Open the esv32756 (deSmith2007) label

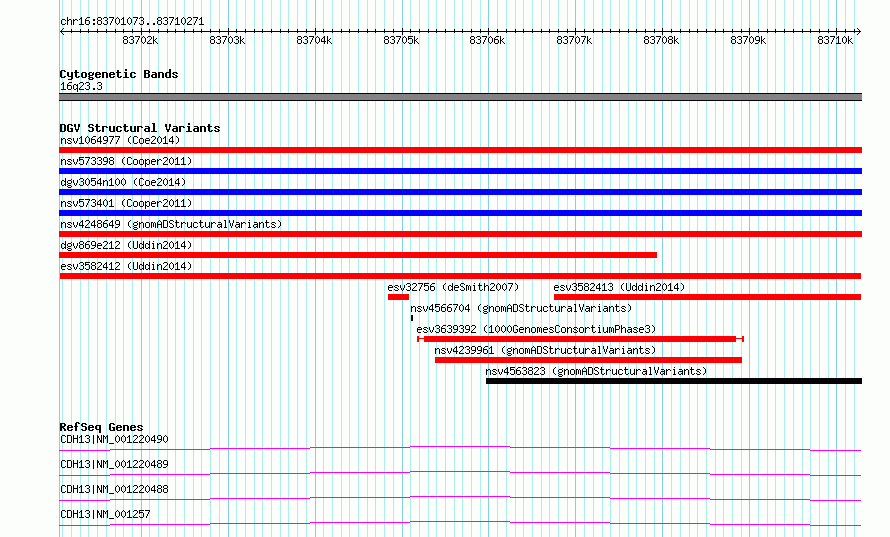click(x=453, y=287)
